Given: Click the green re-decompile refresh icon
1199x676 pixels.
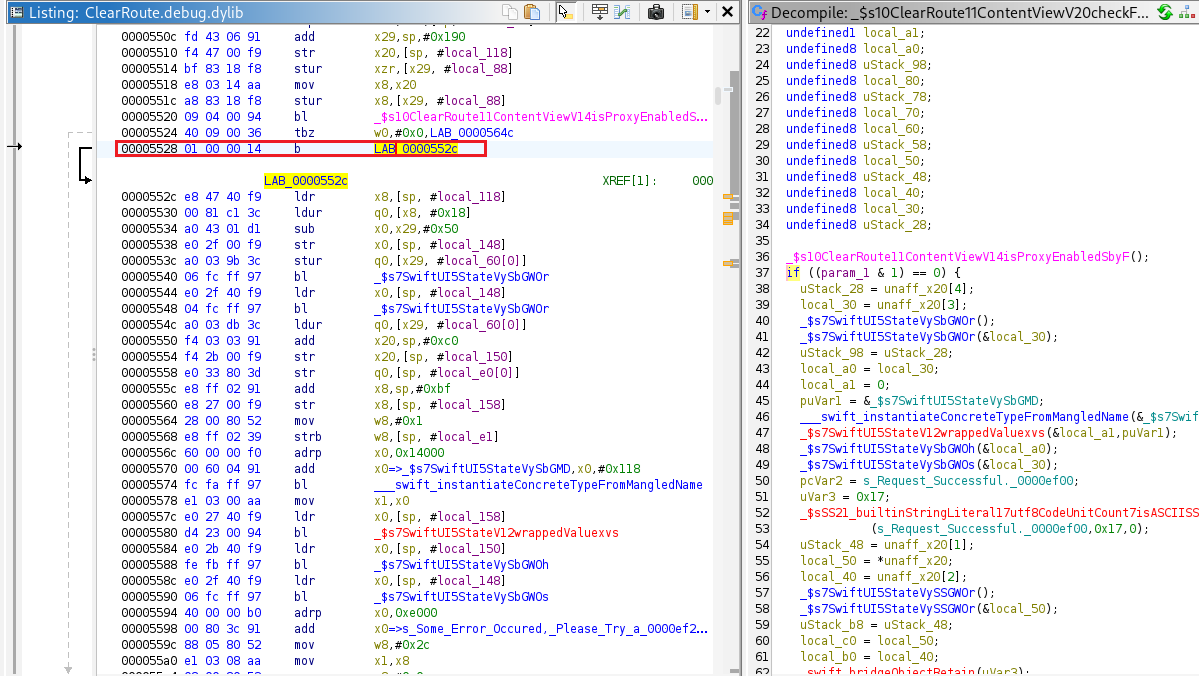Looking at the screenshot, I should coord(1165,13).
